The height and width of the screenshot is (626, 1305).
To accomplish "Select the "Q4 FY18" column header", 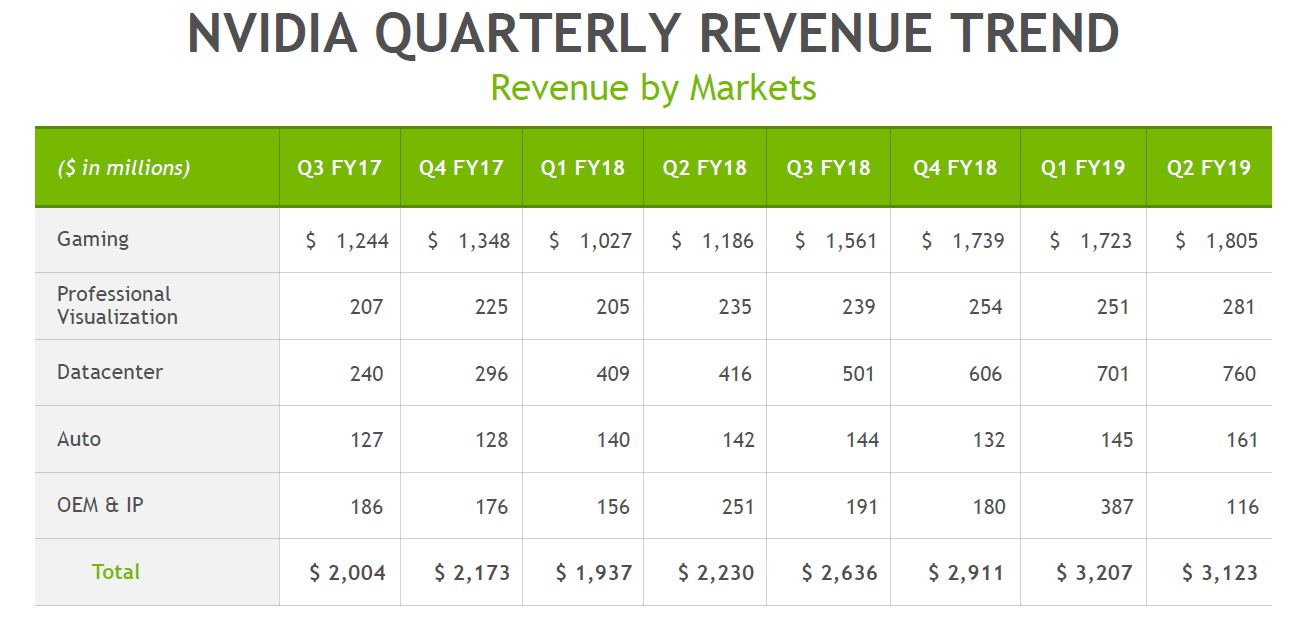I will tap(955, 168).
